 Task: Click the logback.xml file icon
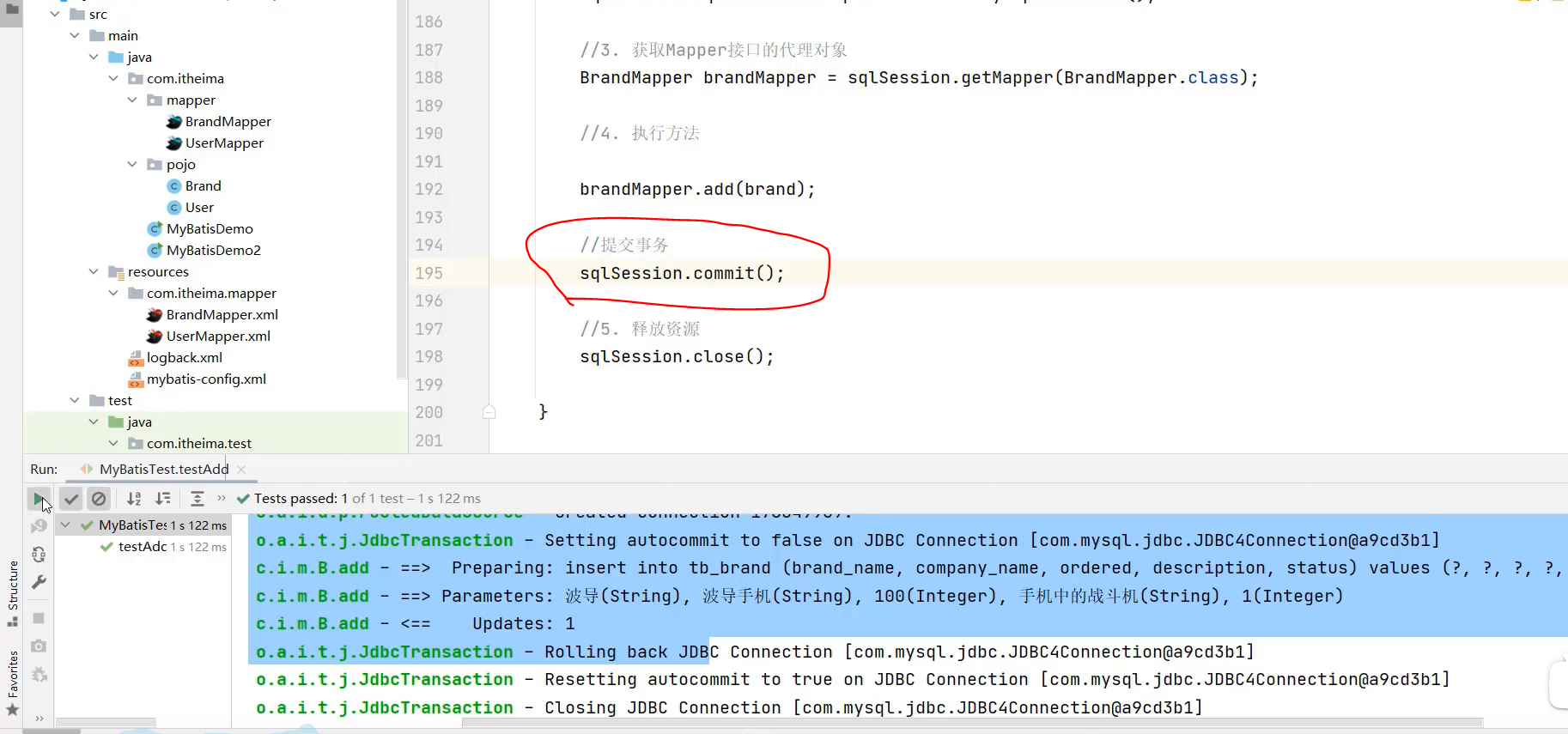[136, 357]
